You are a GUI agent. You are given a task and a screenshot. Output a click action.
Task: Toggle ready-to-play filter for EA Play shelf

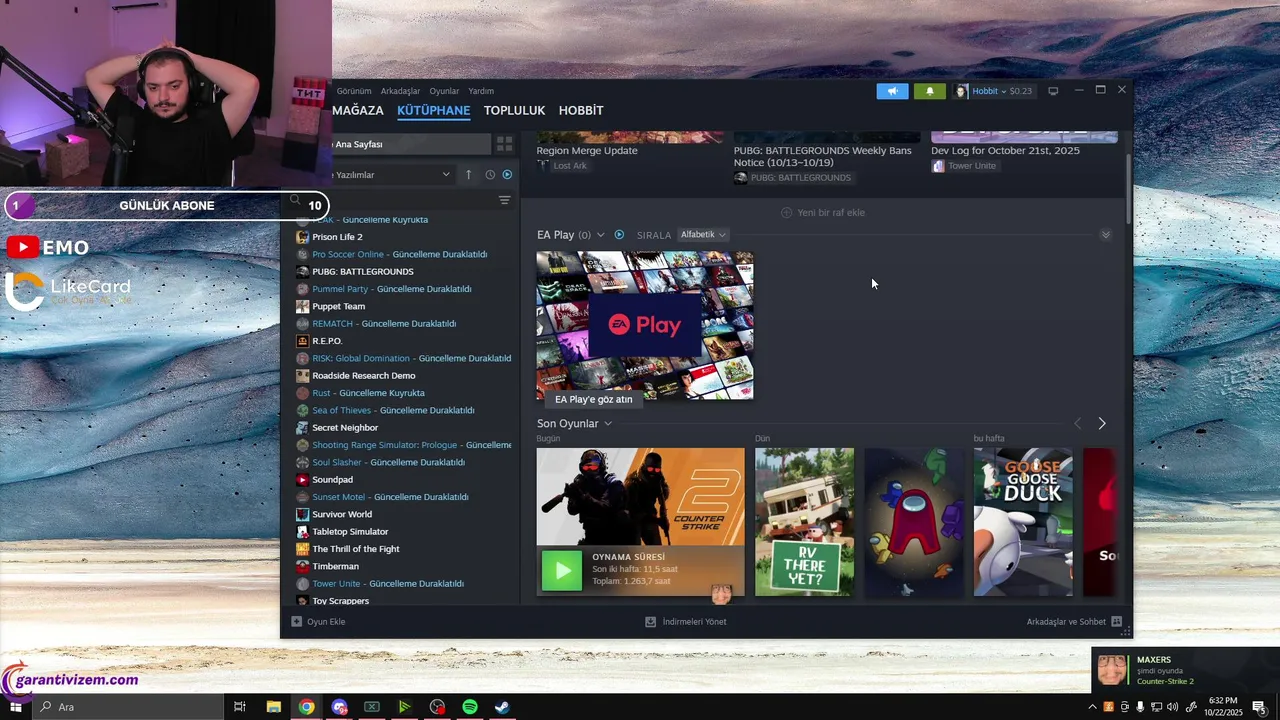(619, 235)
